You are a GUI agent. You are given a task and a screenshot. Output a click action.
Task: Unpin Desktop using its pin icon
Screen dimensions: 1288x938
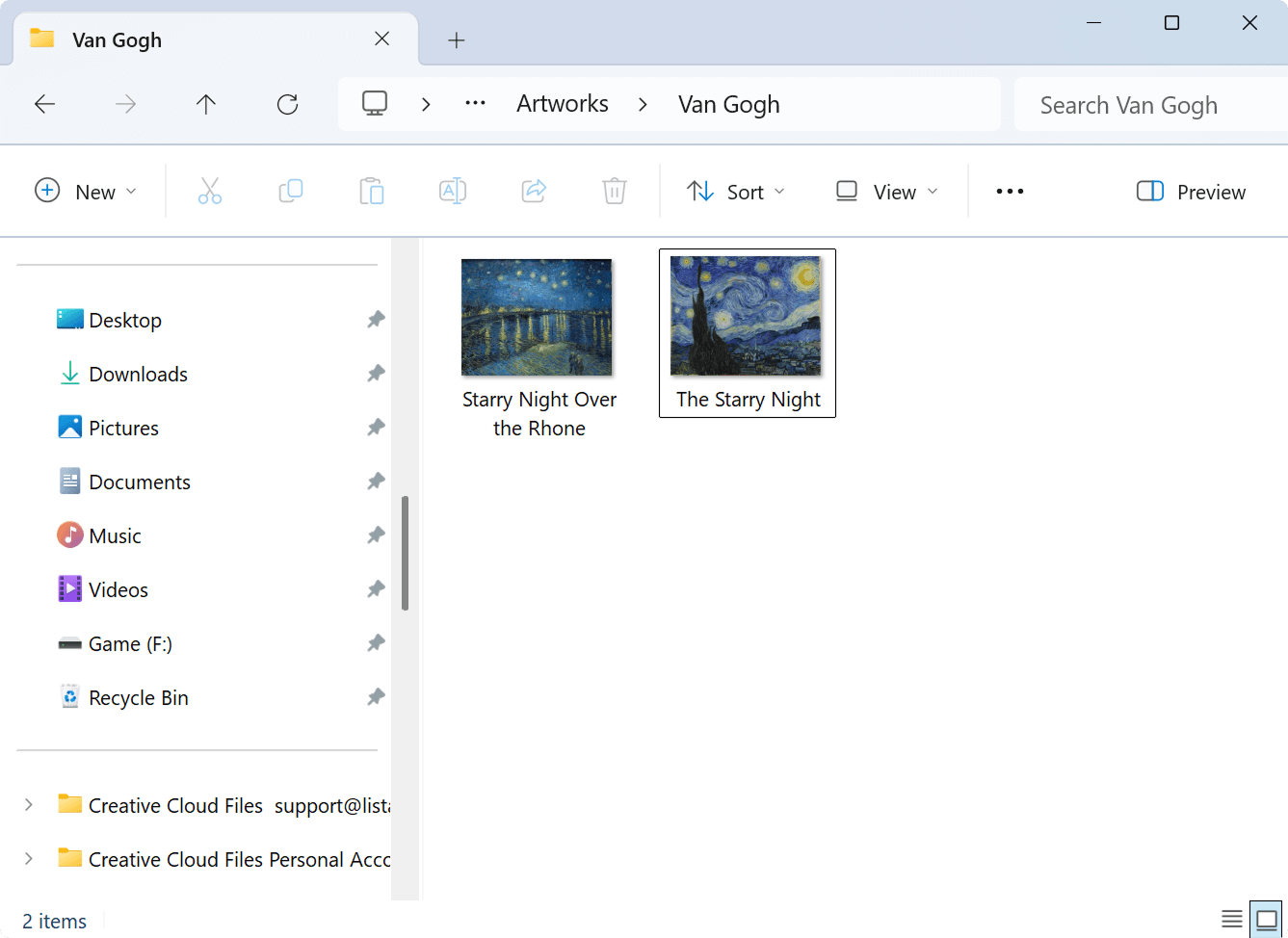coord(376,320)
